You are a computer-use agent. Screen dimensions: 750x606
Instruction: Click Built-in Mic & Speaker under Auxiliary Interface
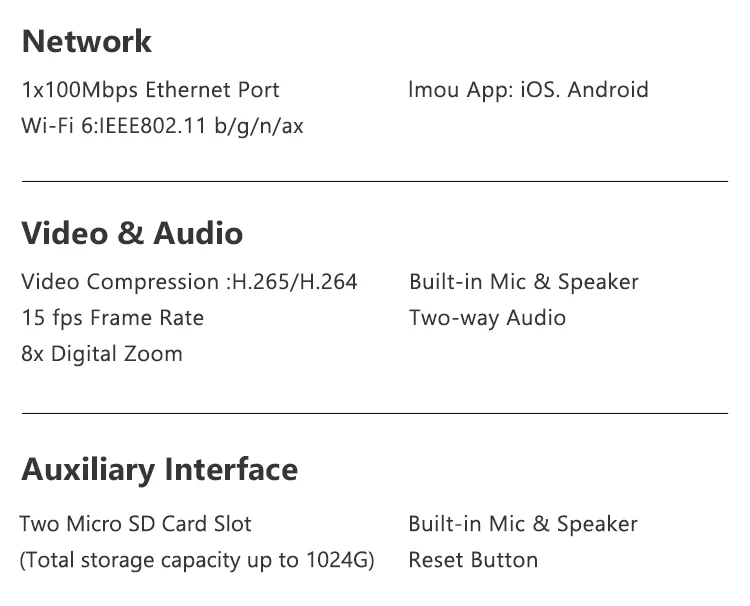pos(522,524)
